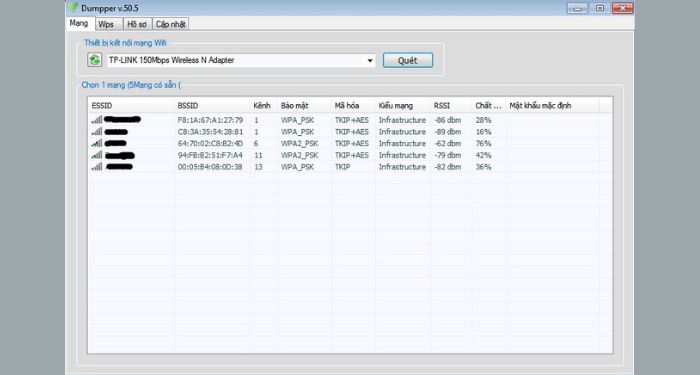Viewport: 700px width, 375px height.
Task: Select signal icon for 00:05:B4:08:0D:38 network
Action: (96, 167)
